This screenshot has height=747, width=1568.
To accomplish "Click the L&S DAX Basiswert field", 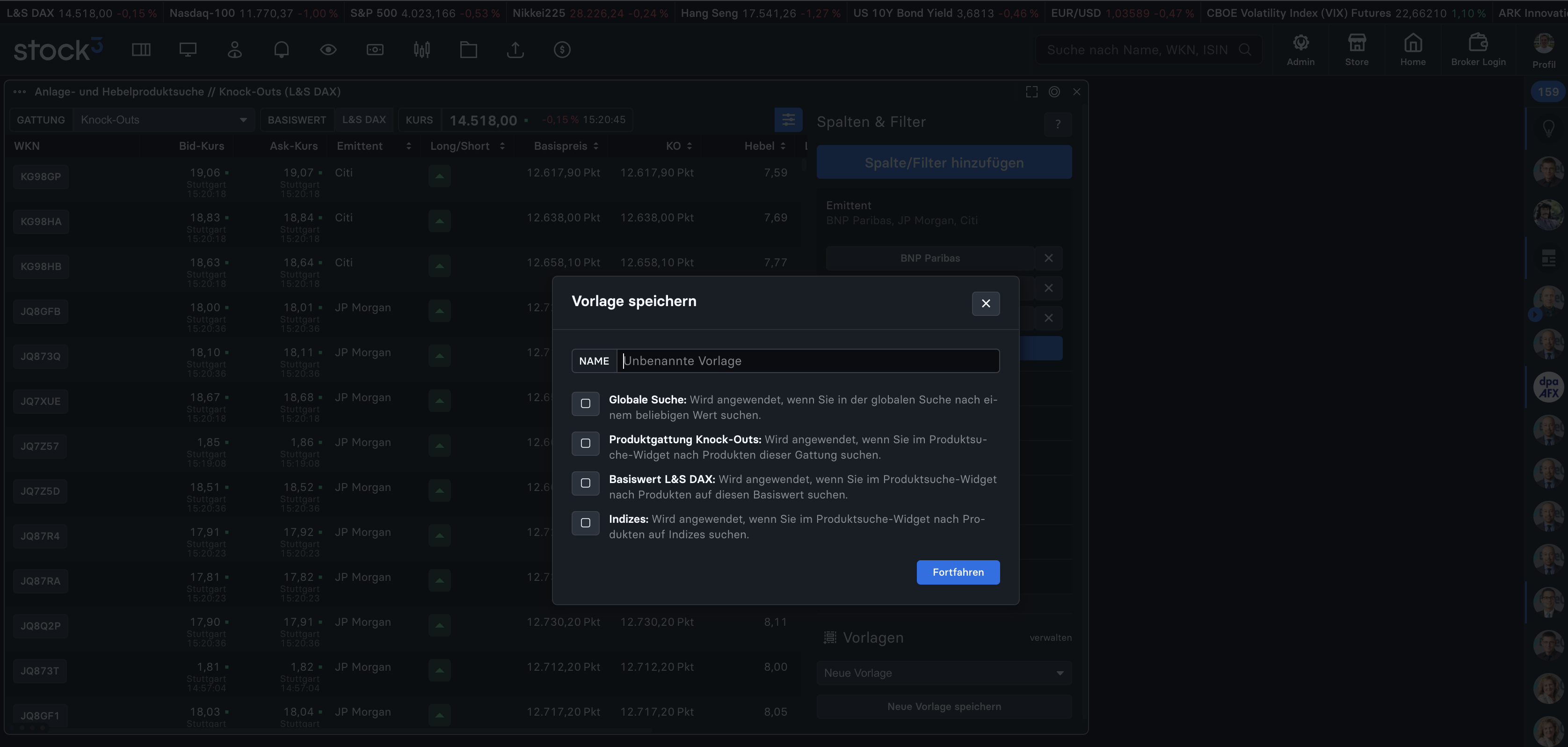I will coord(363,120).
